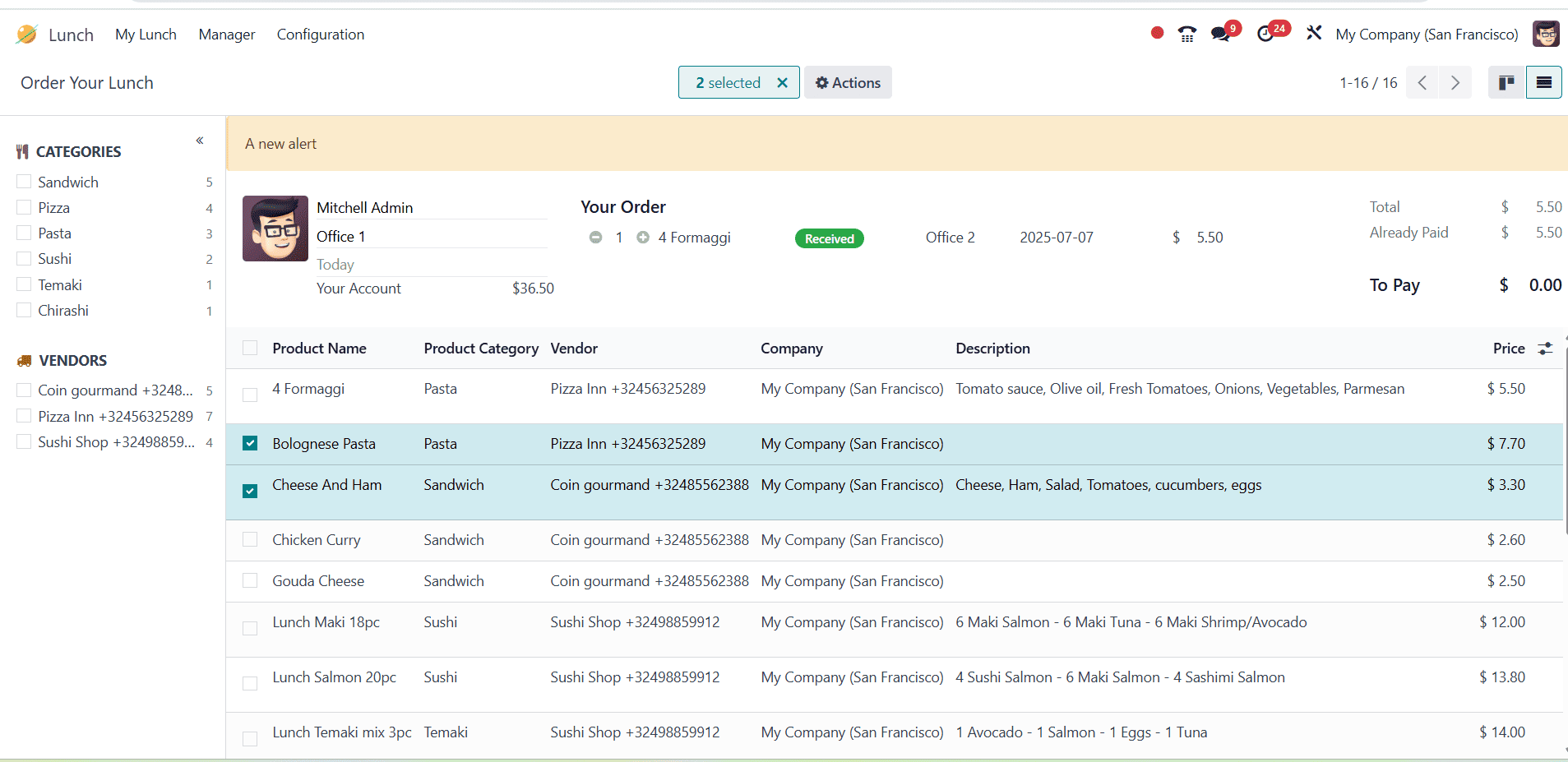Open the VoIP phone icon
Viewport: 1568px width, 762px height.
coord(1186,34)
